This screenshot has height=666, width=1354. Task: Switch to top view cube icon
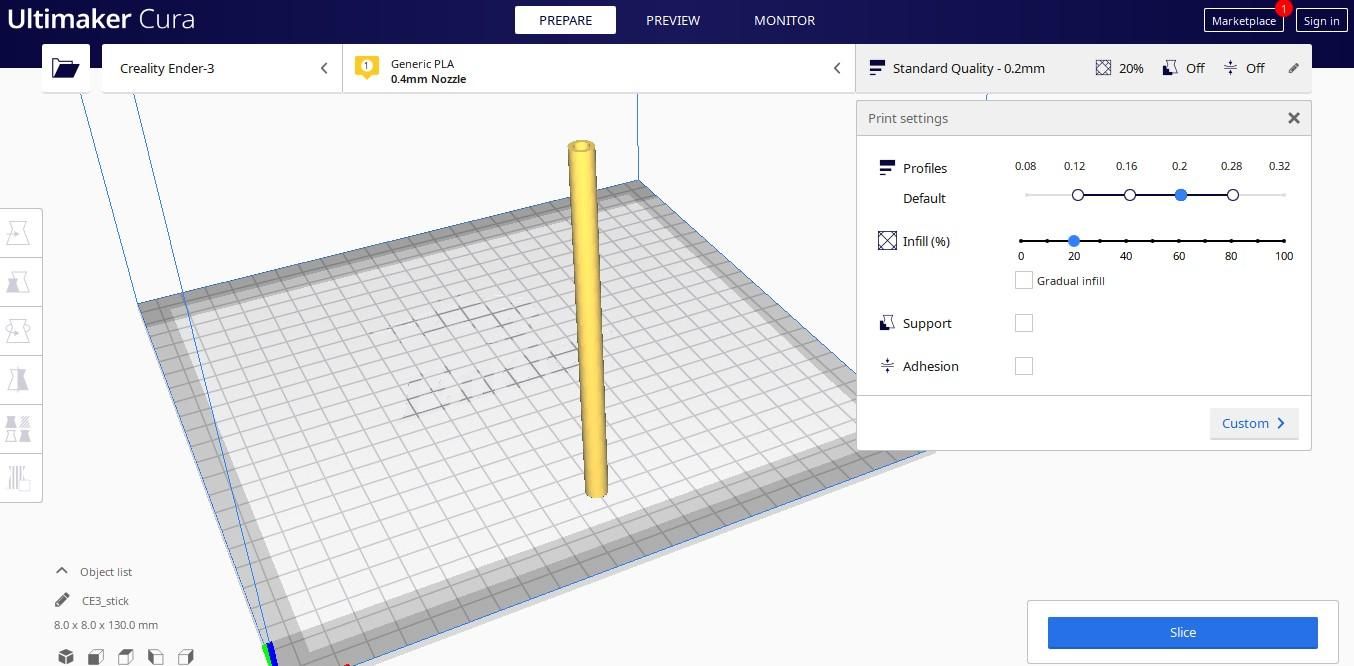(x=125, y=656)
